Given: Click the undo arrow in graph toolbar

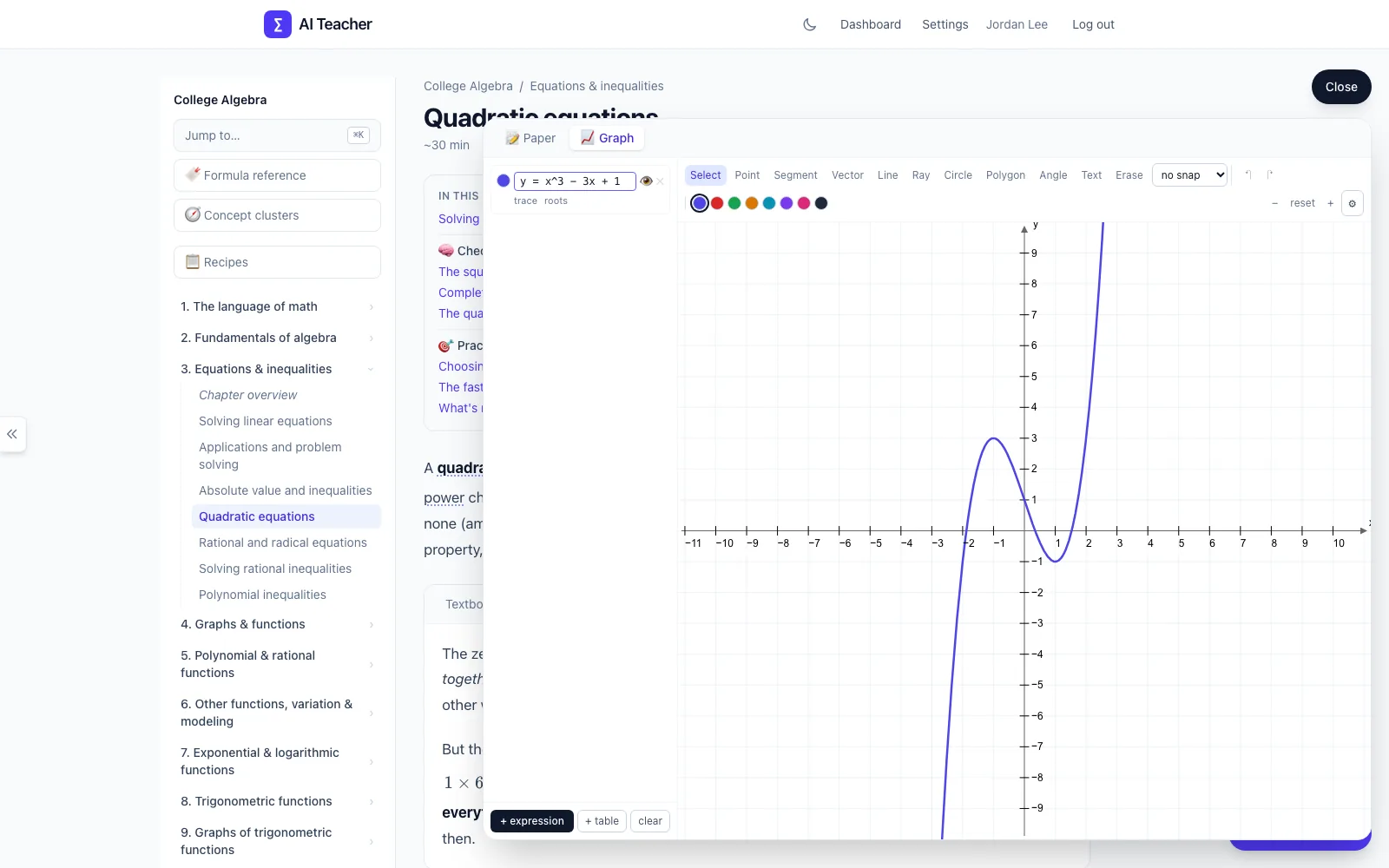Looking at the screenshot, I should coord(1248,174).
